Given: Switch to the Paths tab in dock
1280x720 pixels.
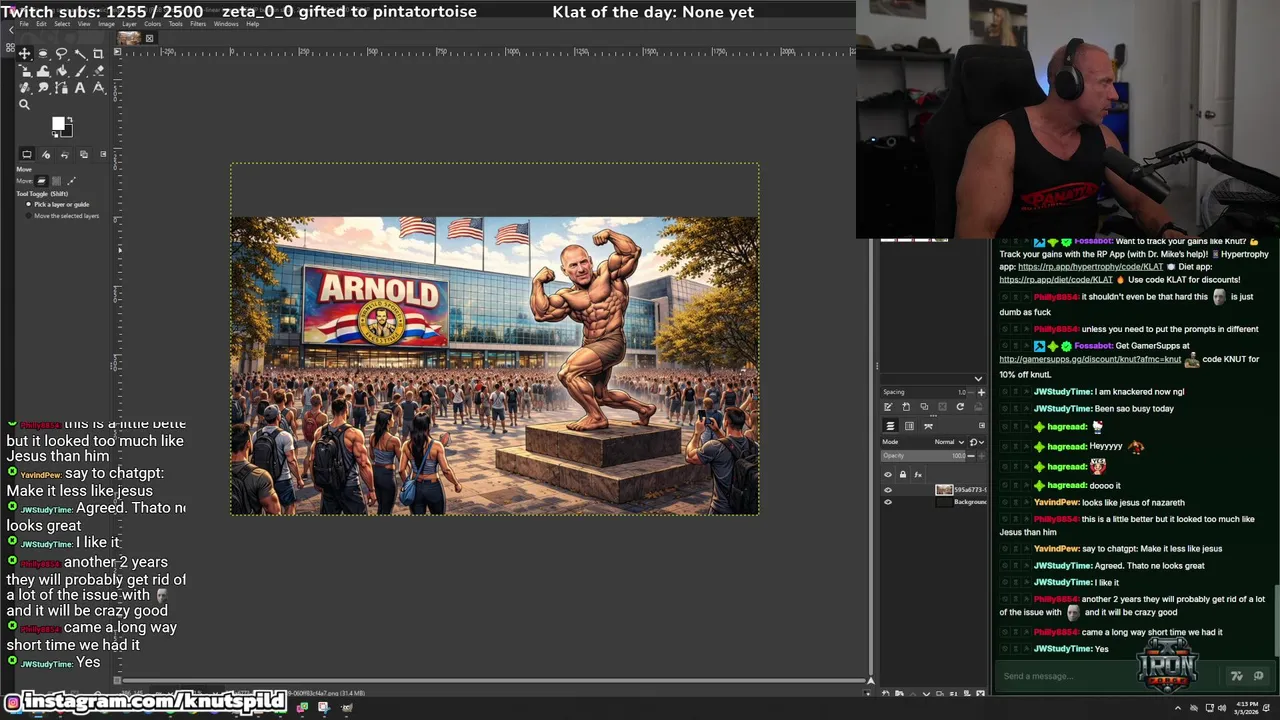Looking at the screenshot, I should pyautogui.click(x=928, y=426).
